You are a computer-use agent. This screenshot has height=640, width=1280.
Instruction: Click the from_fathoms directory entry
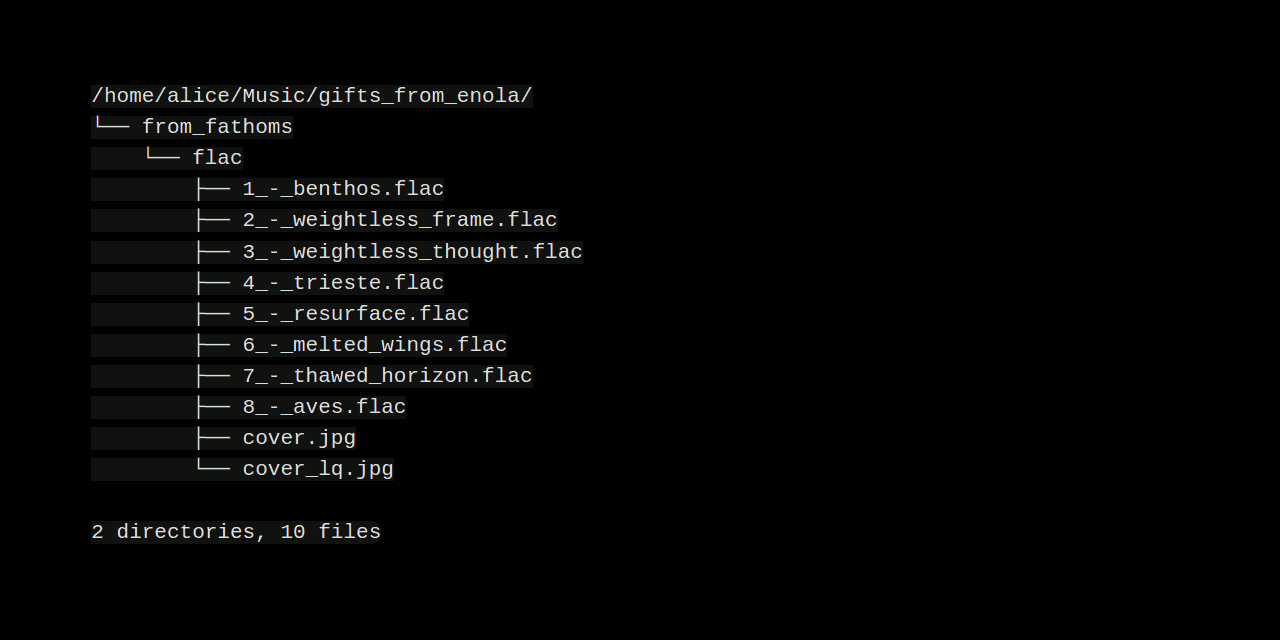click(x=217, y=127)
